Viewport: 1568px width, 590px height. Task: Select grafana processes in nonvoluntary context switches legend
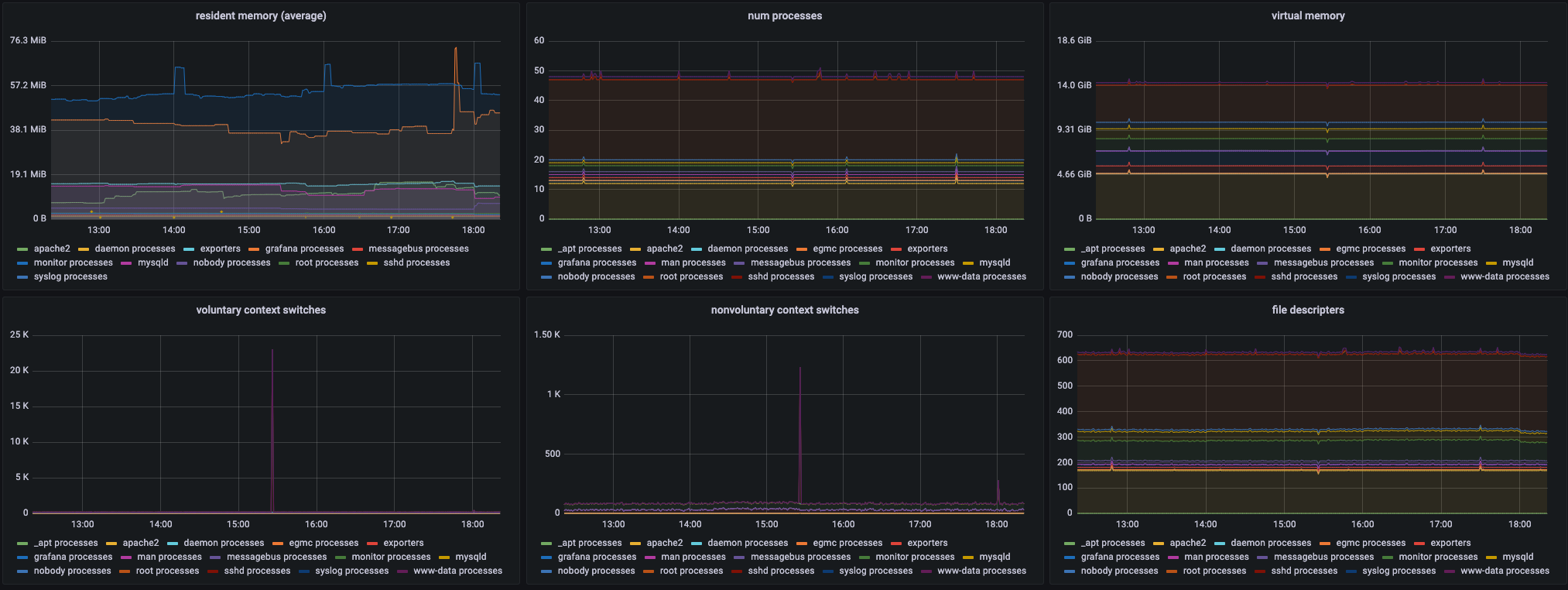[597, 557]
